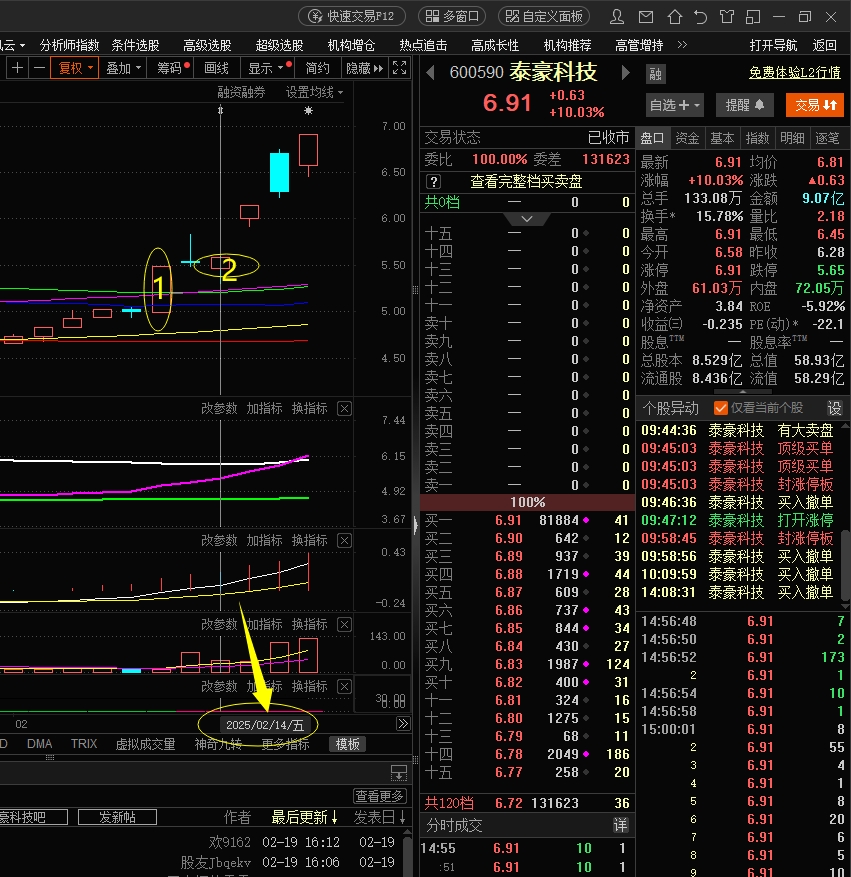Go to the home page icon
The height and width of the screenshot is (877, 851).
pyautogui.click(x=674, y=17)
